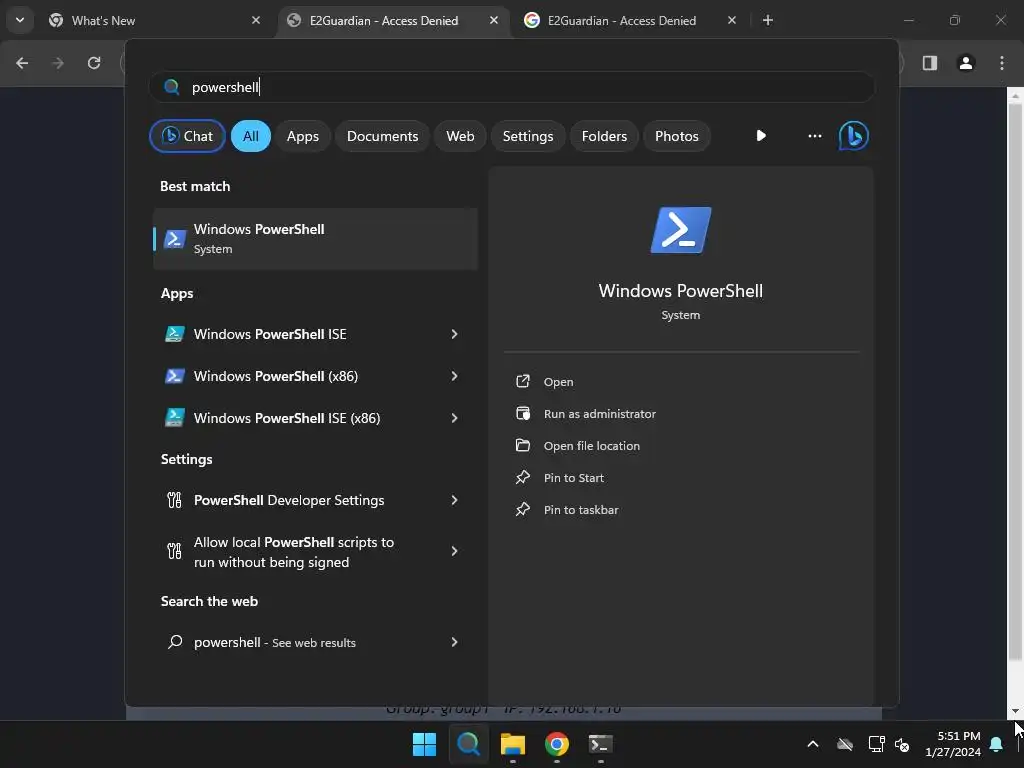
Task: Open the clock showing 5:51 PM
Action: pyautogui.click(x=953, y=744)
